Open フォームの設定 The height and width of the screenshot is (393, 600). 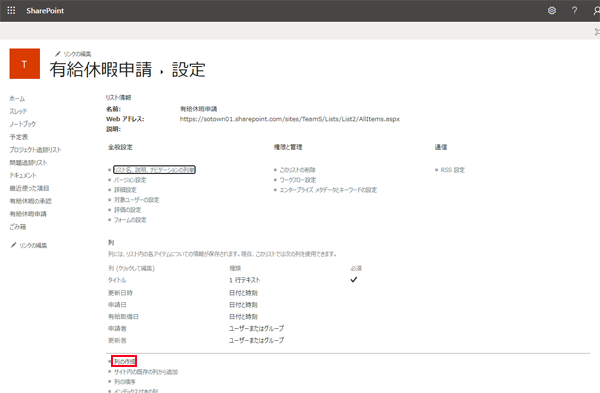point(130,220)
